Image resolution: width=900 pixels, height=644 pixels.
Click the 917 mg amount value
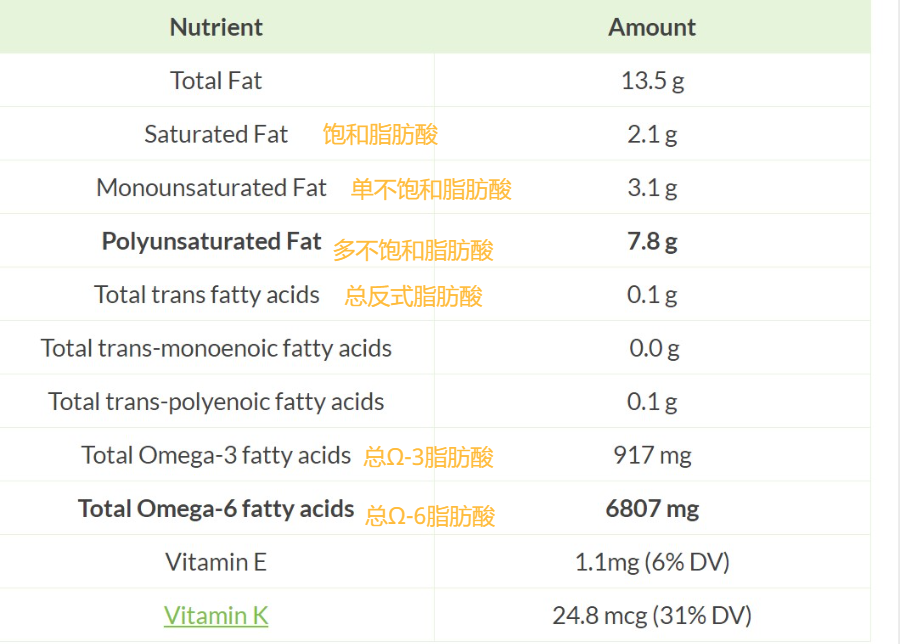[653, 456]
